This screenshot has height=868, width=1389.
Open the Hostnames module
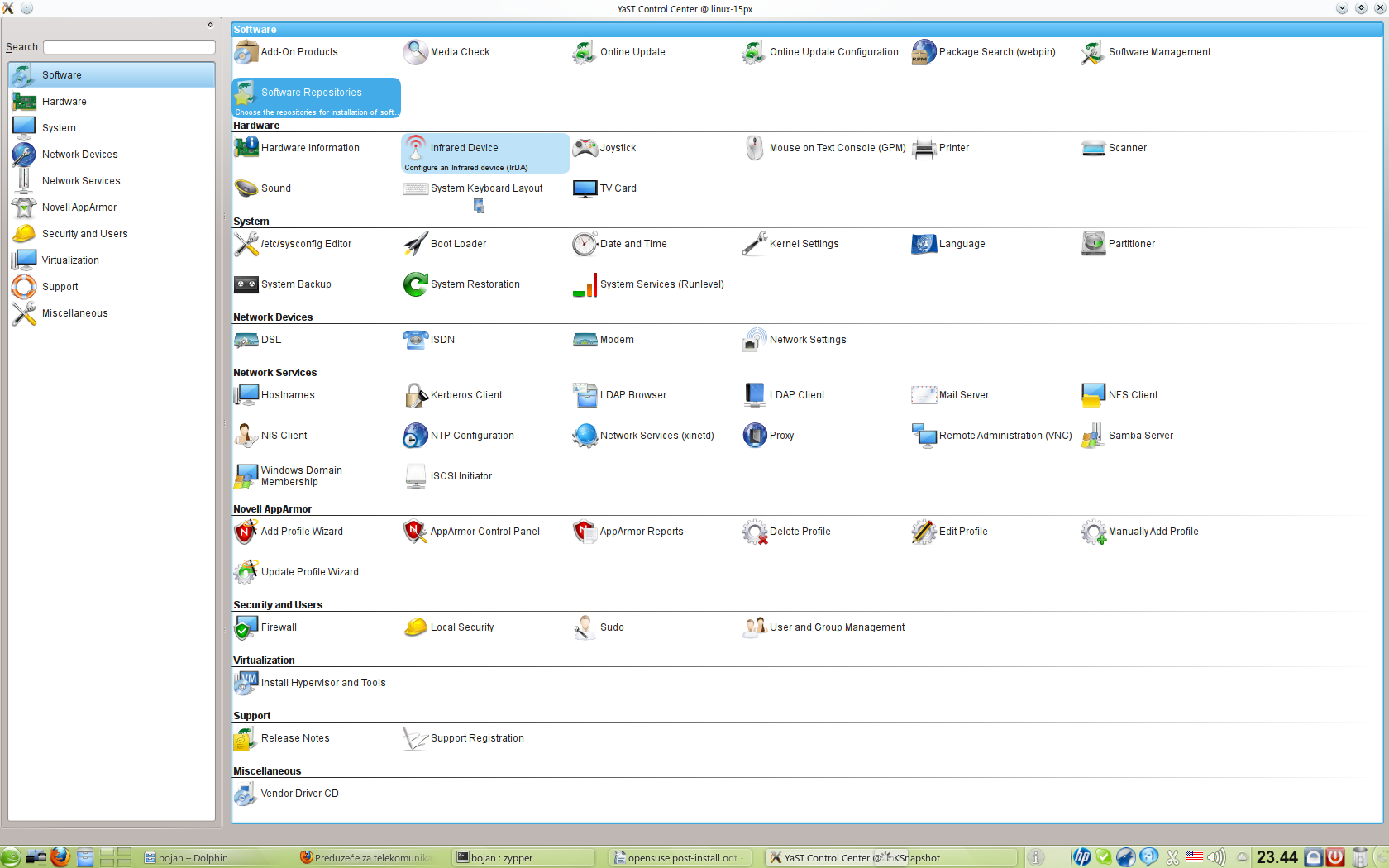point(274,395)
